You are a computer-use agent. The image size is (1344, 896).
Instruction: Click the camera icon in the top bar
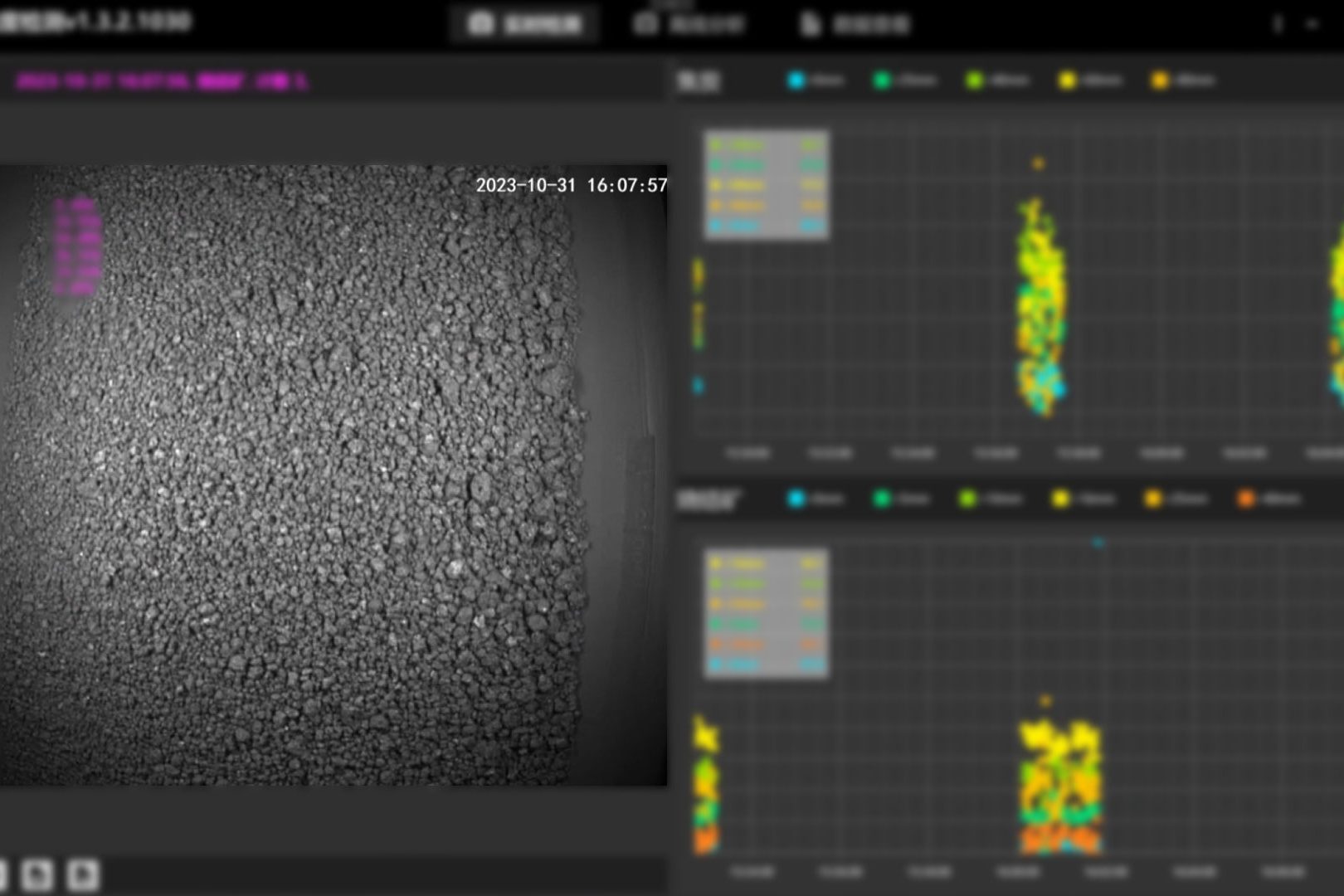tap(481, 23)
